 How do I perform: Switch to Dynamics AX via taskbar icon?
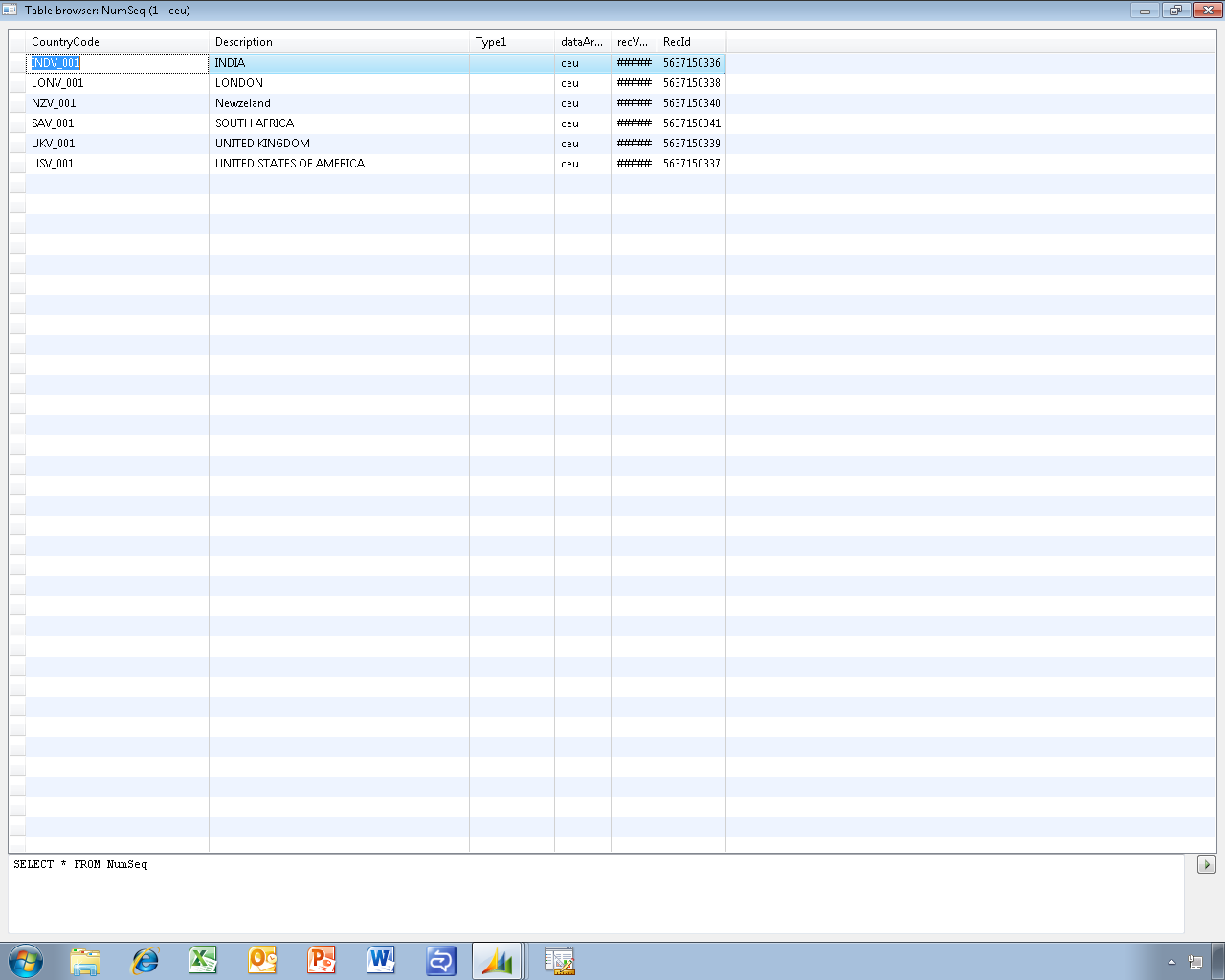pyautogui.click(x=498, y=960)
